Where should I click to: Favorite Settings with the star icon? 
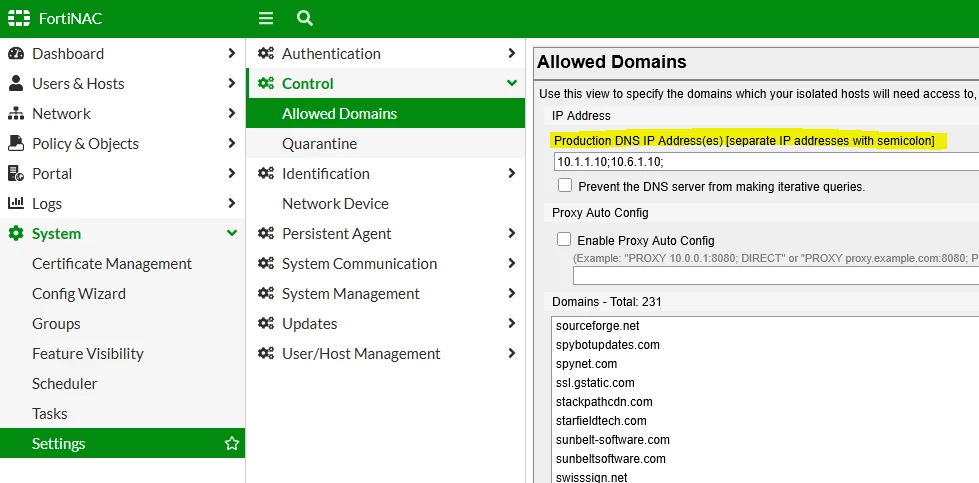(x=232, y=444)
